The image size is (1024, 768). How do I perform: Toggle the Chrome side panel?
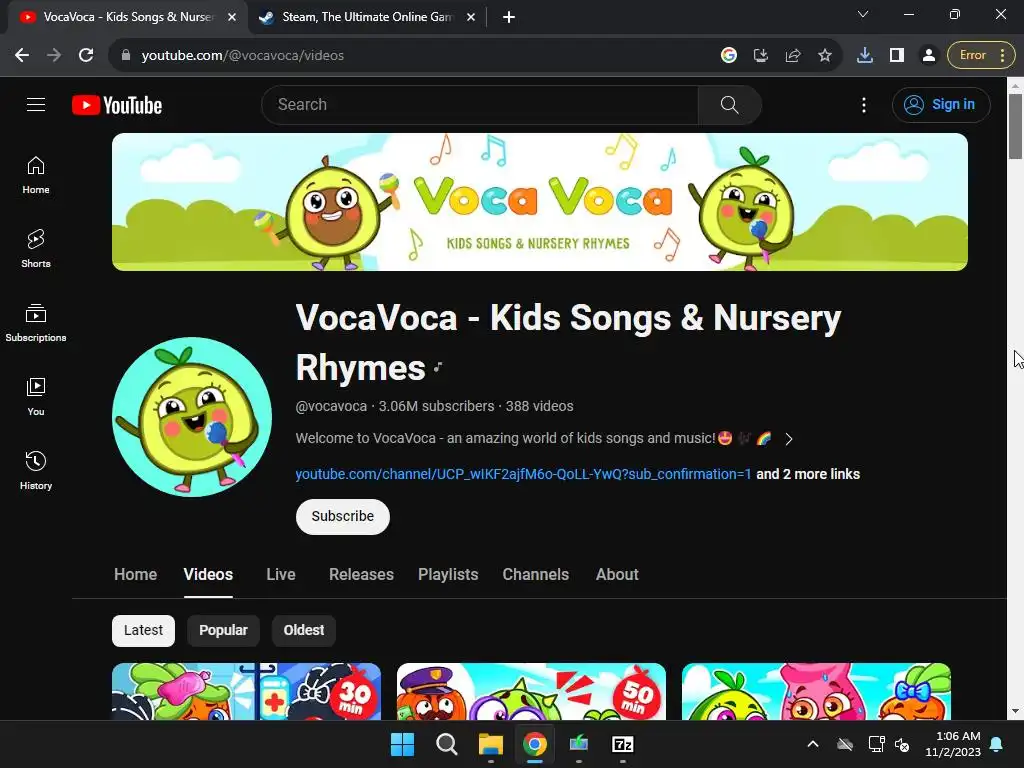pos(897,56)
